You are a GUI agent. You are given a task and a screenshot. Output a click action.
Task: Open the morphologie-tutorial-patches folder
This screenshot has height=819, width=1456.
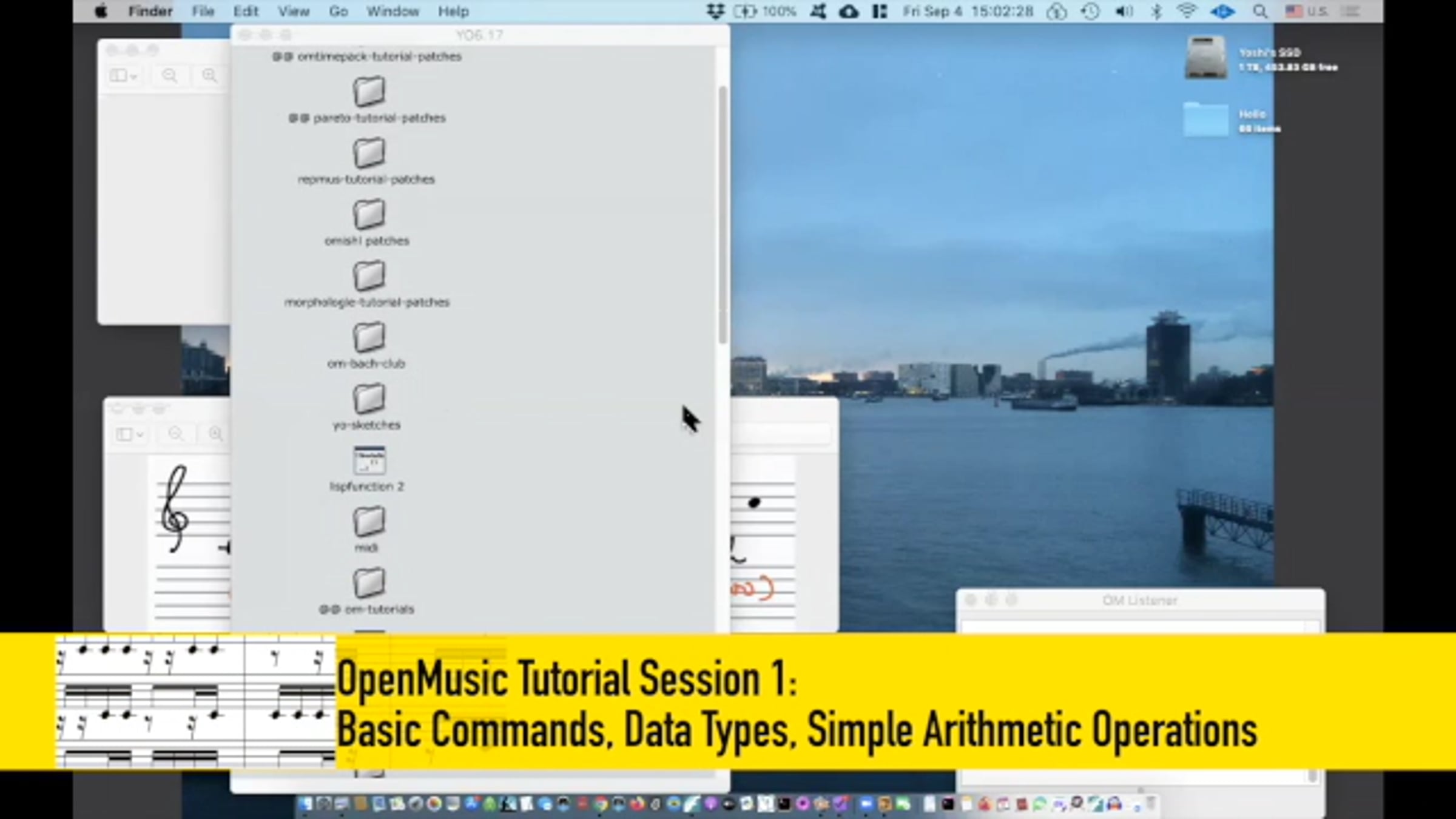[369, 276]
